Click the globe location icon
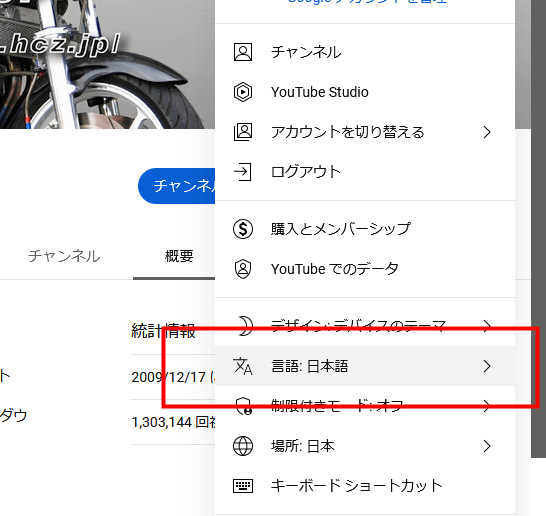 click(243, 446)
